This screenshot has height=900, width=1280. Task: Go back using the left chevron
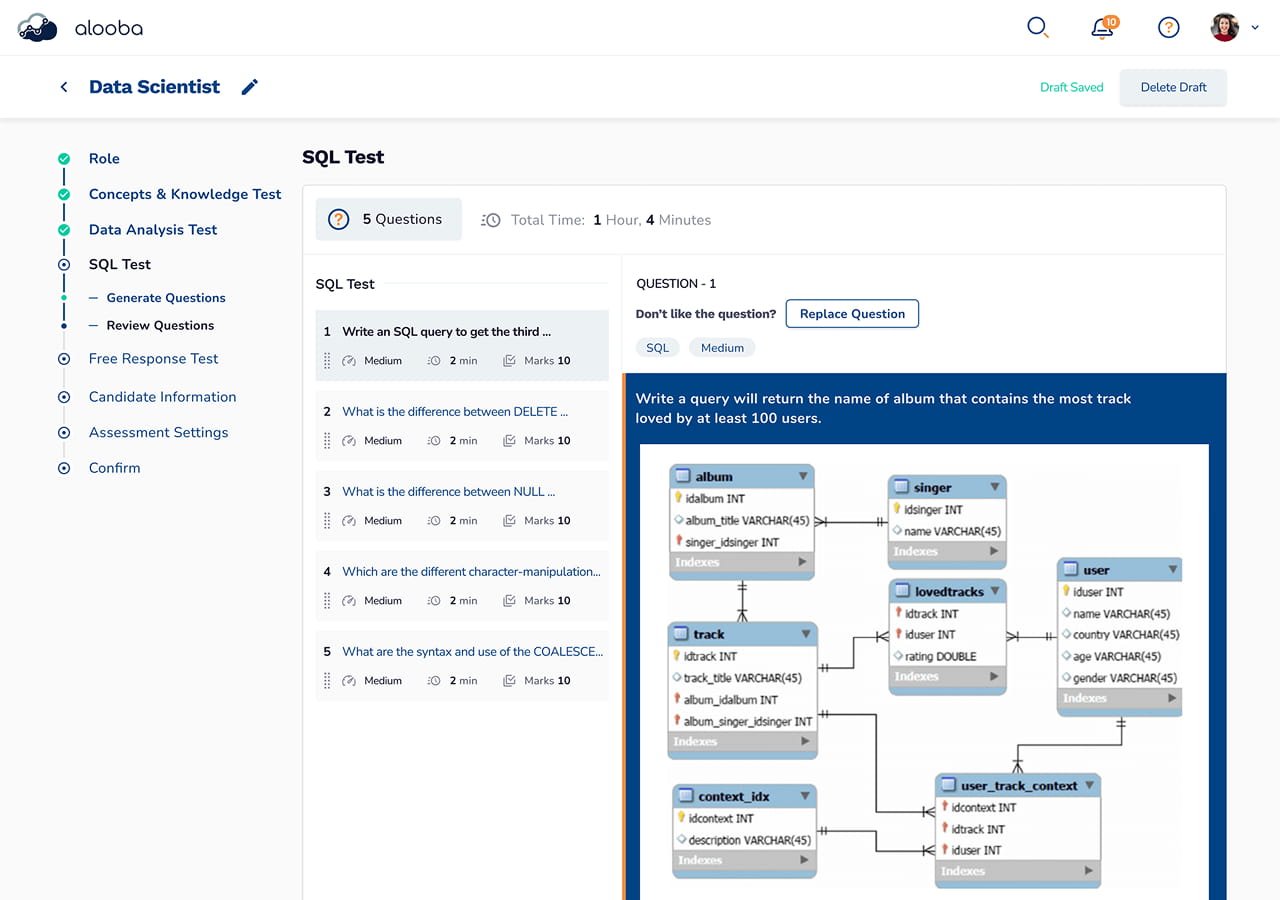tap(64, 87)
